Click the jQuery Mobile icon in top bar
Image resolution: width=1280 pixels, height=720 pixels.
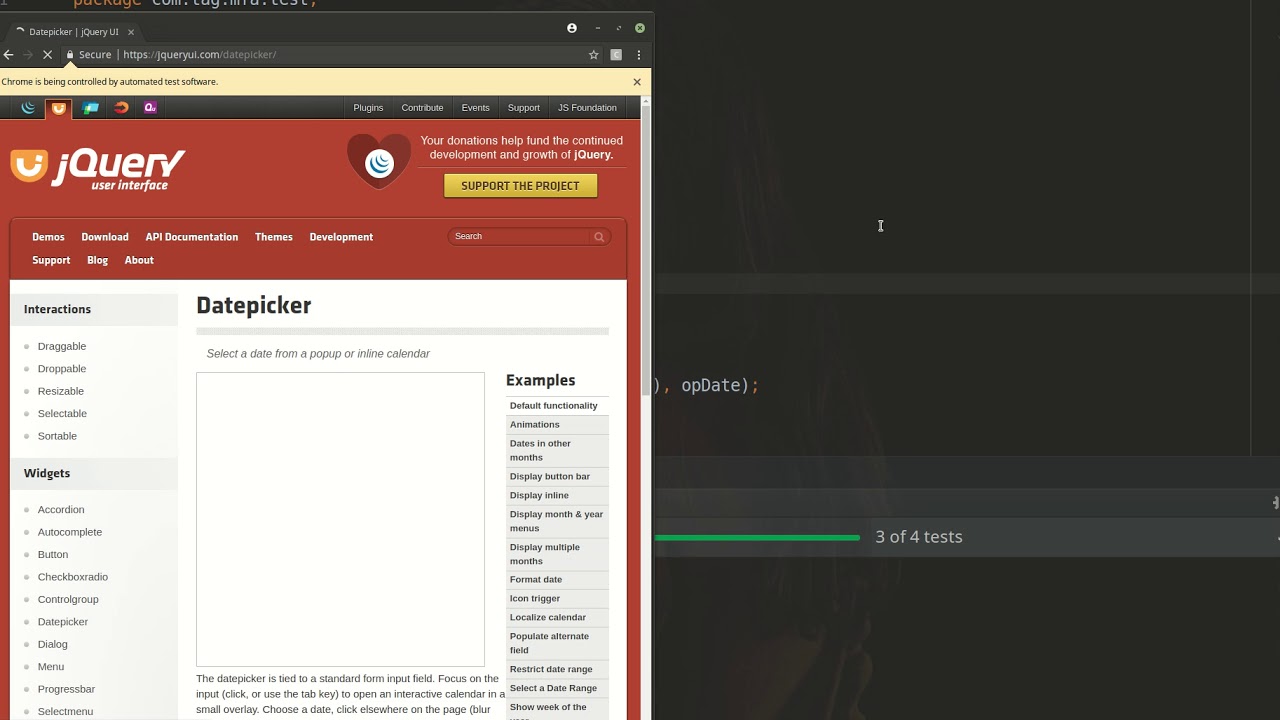pos(90,108)
